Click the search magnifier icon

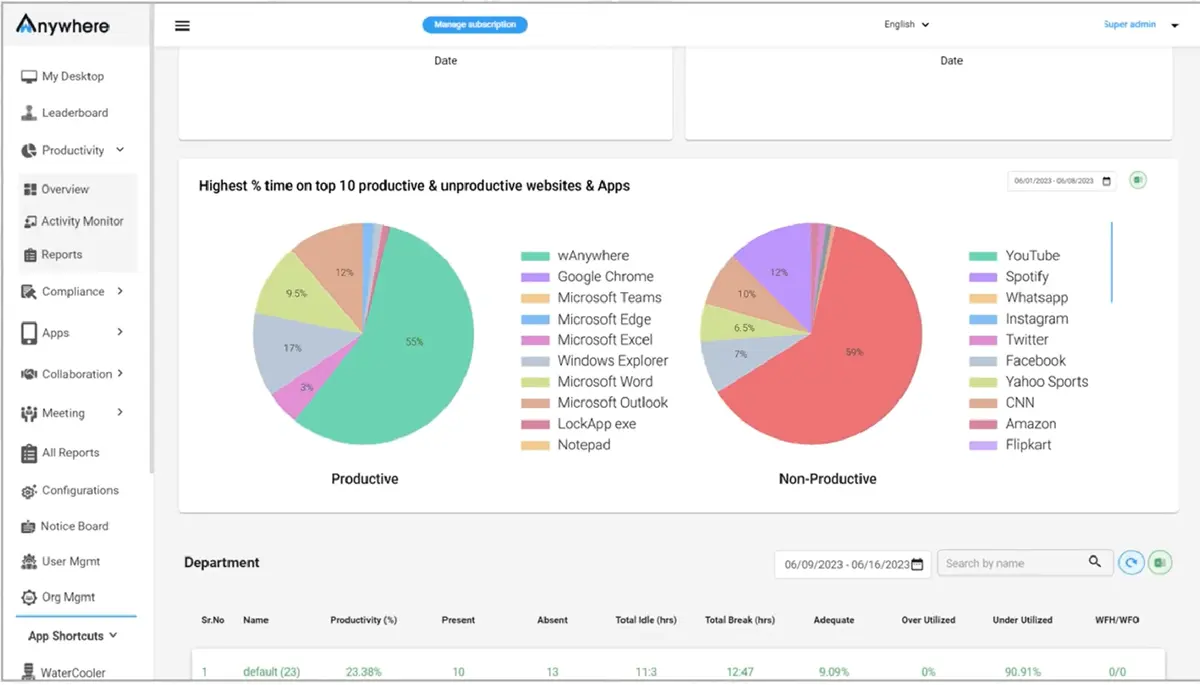[1095, 562]
